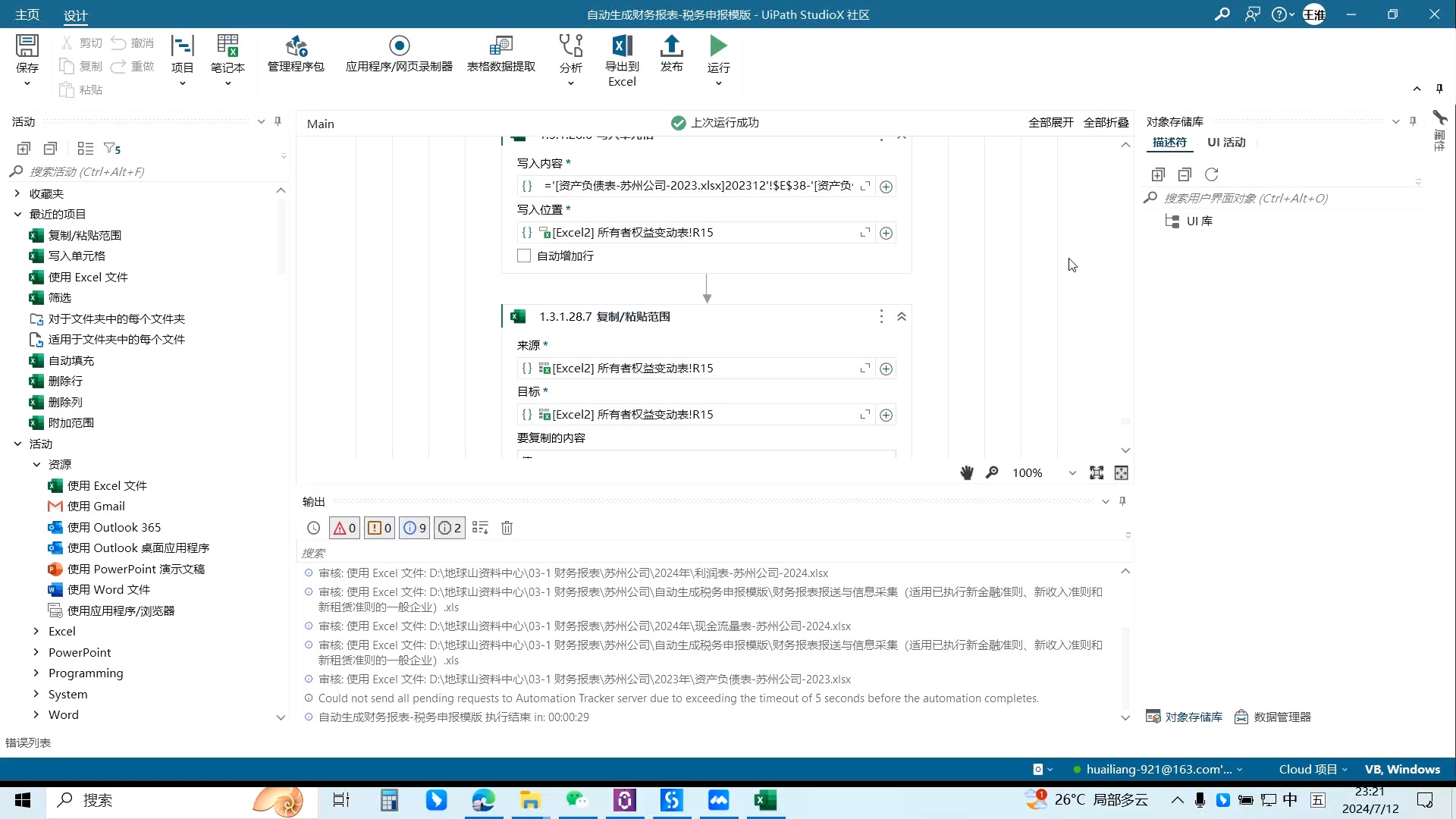The height and width of the screenshot is (819, 1456).
Task: Toggle 自动增加行 checkbox
Action: tap(524, 256)
